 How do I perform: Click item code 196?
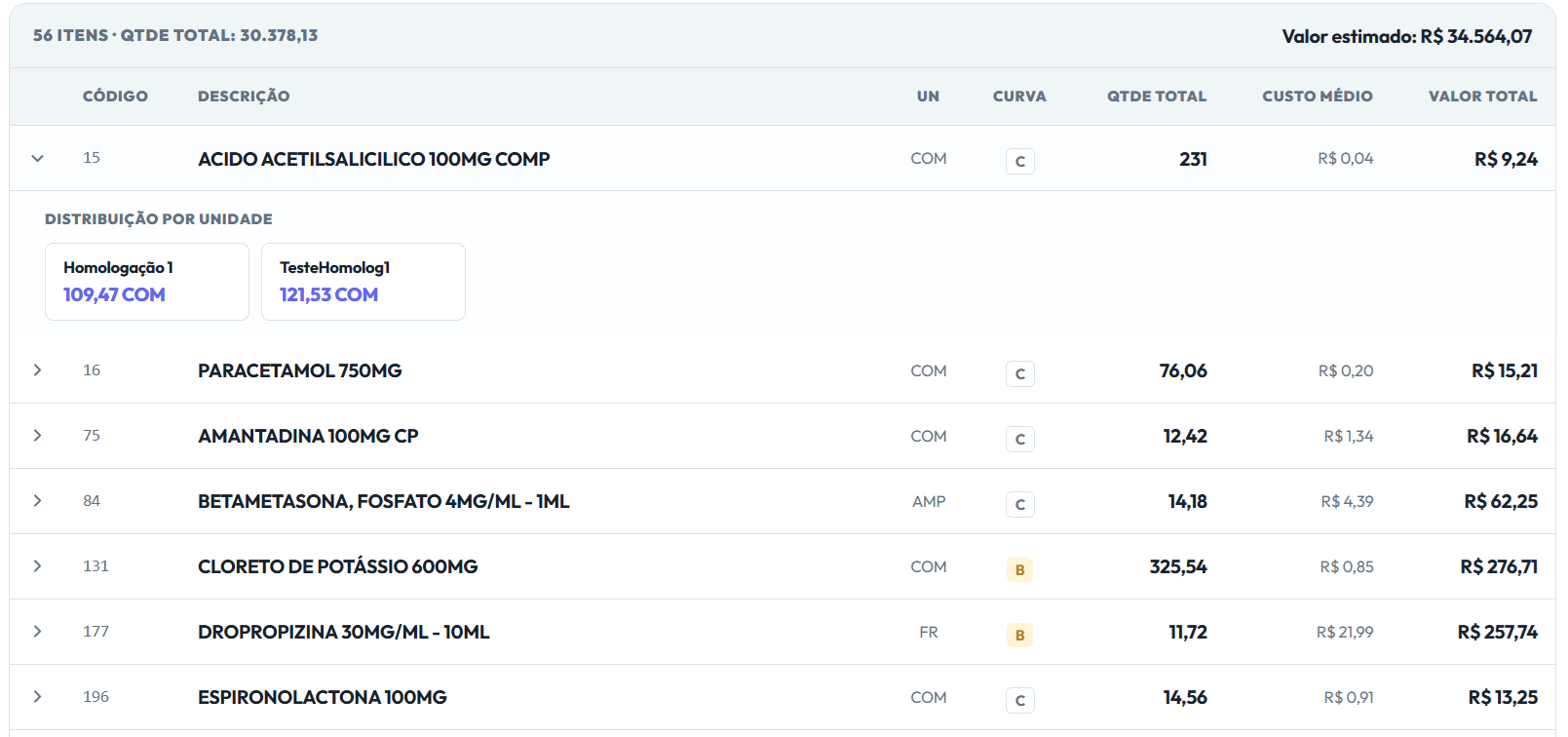tap(96, 696)
